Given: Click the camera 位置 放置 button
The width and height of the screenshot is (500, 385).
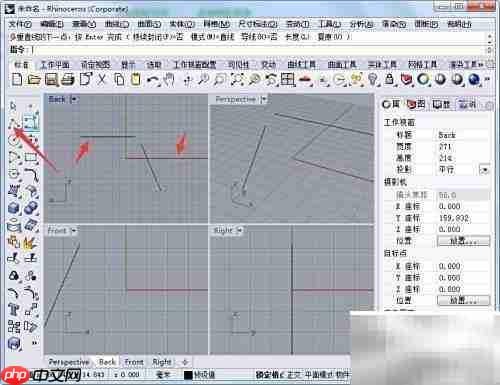Looking at the screenshot, I should click(x=463, y=241).
